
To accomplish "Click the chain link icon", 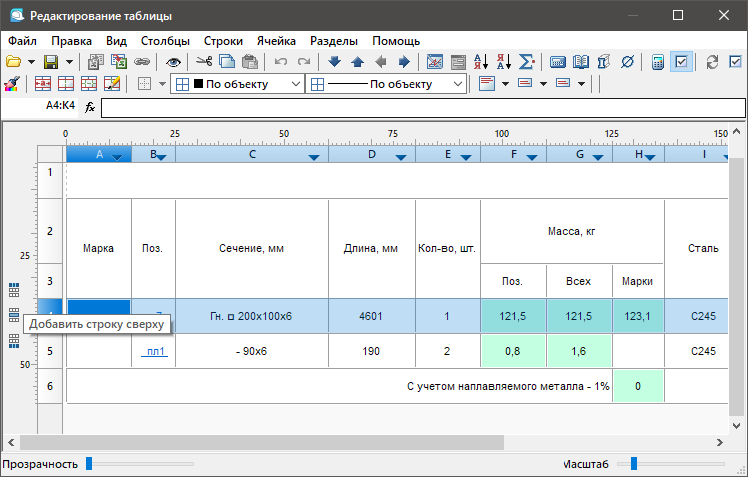I will 142,62.
